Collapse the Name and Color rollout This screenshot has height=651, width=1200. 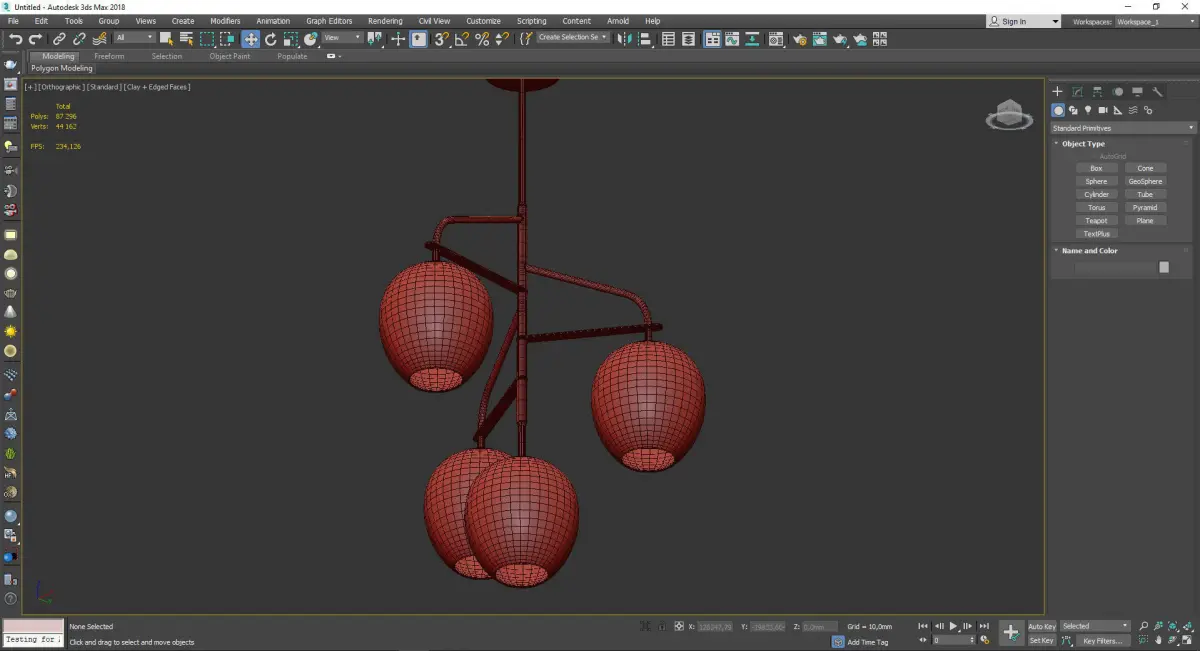pyautogui.click(x=1089, y=251)
